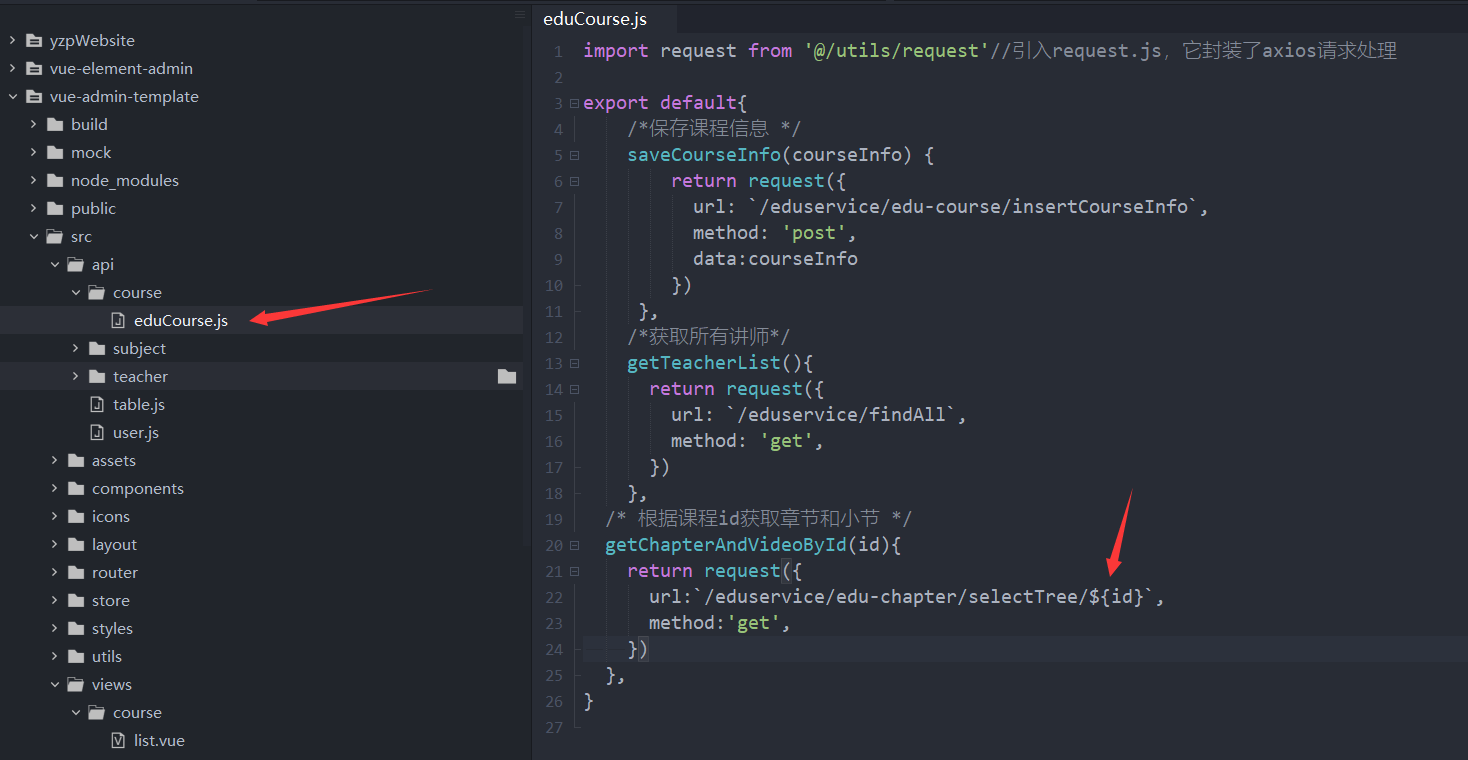This screenshot has height=760, width=1468.
Task: Open user.js in the file tree
Action: click(136, 433)
